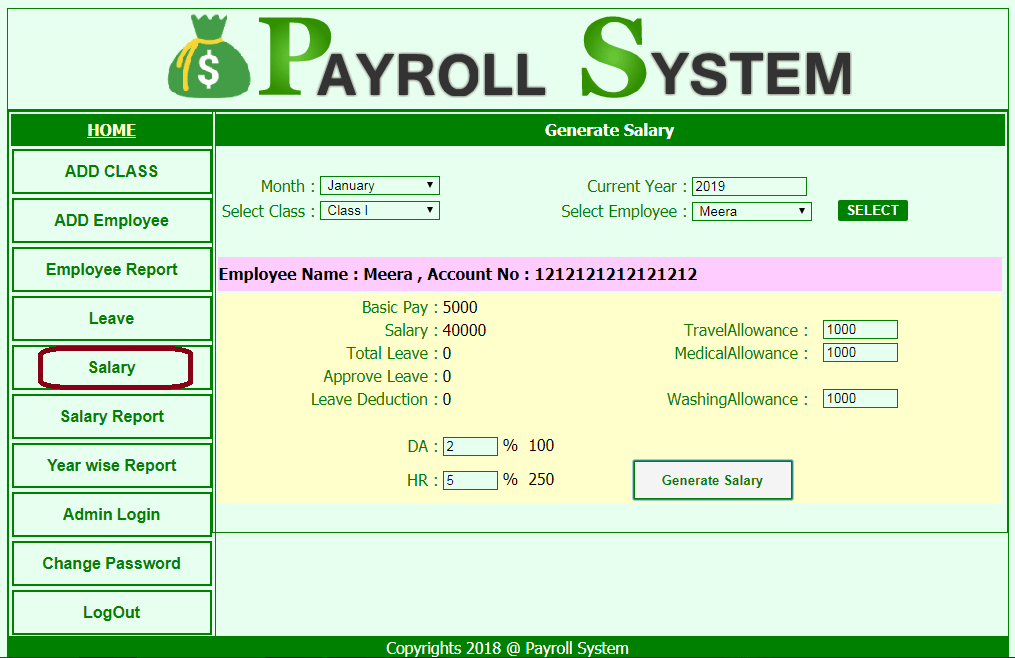Open the HOME link
1015x658 pixels.
(x=111, y=130)
